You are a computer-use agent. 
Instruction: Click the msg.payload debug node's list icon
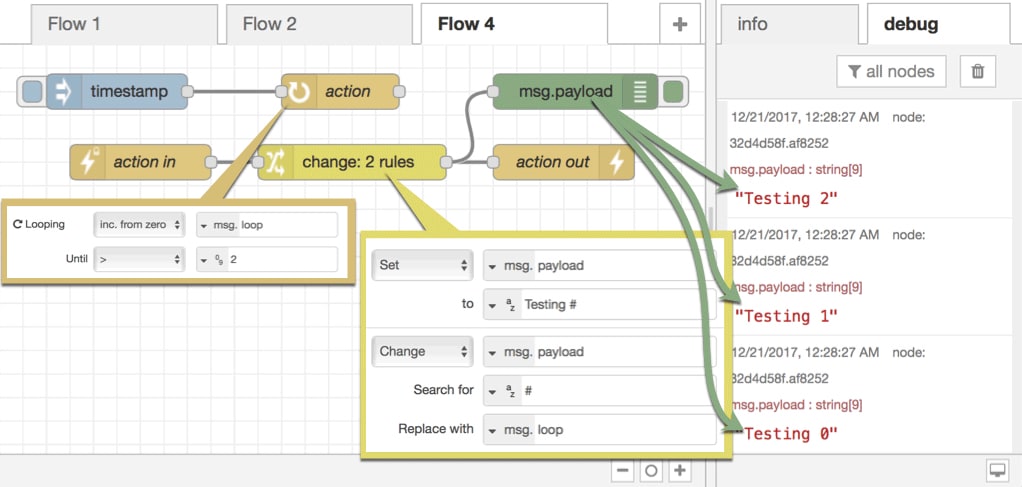(x=639, y=91)
